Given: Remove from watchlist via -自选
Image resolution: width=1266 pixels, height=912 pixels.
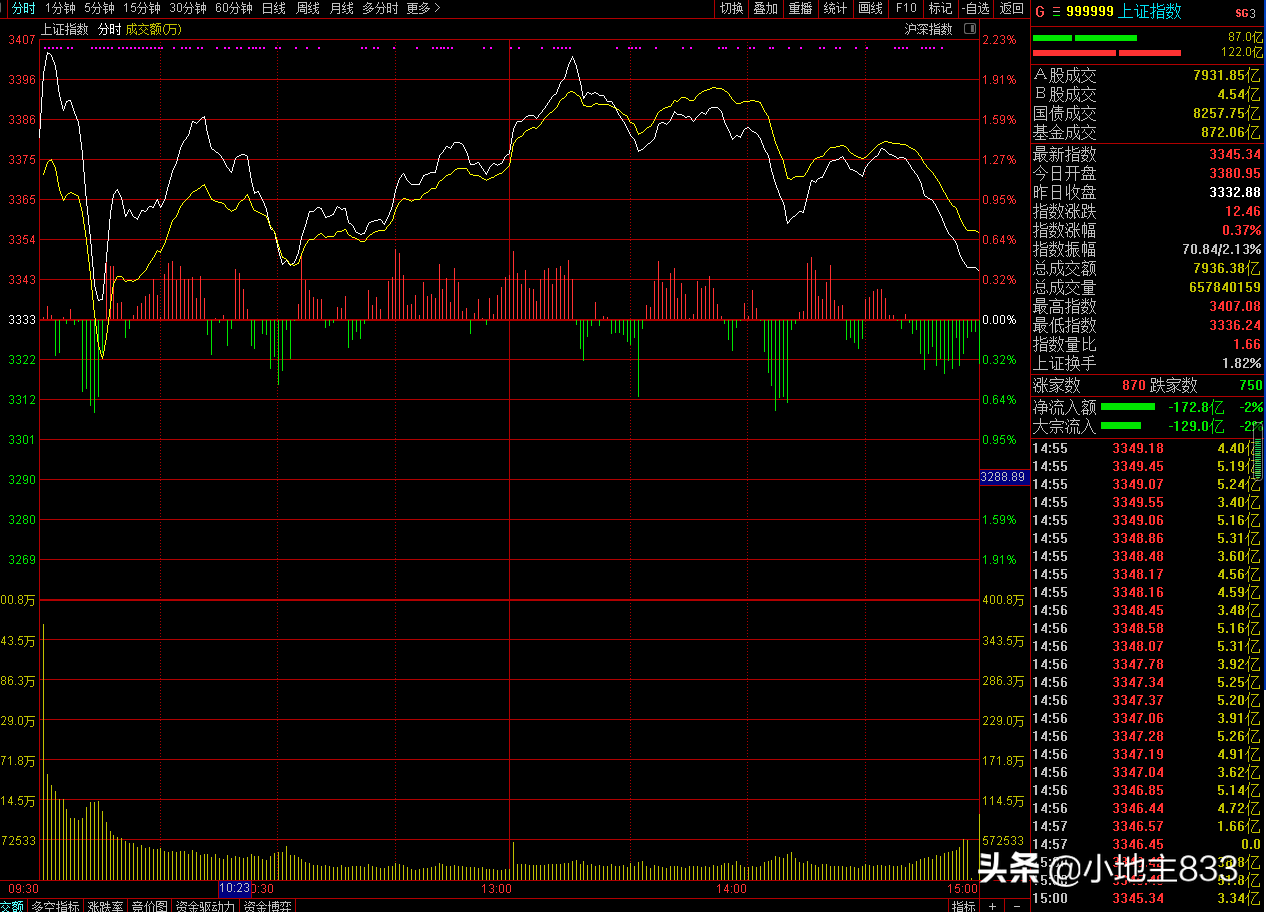Looking at the screenshot, I should point(974,8).
